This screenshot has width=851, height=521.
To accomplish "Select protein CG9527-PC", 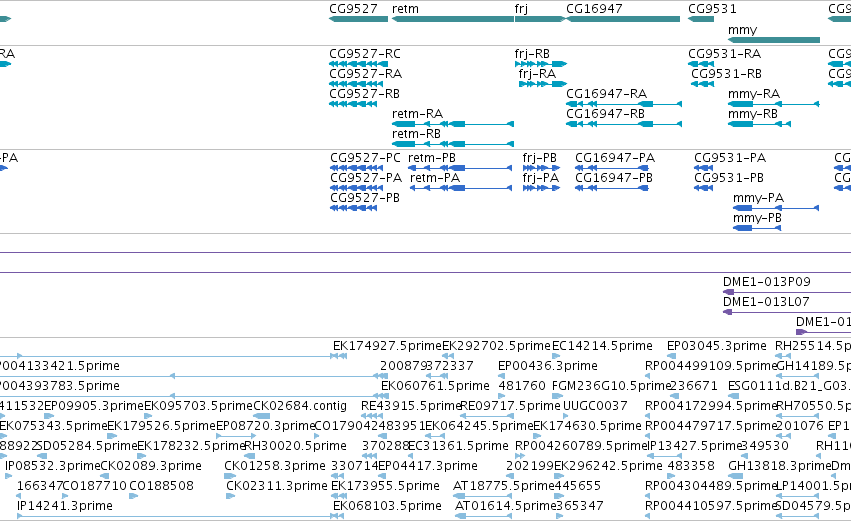I will [x=357, y=168].
